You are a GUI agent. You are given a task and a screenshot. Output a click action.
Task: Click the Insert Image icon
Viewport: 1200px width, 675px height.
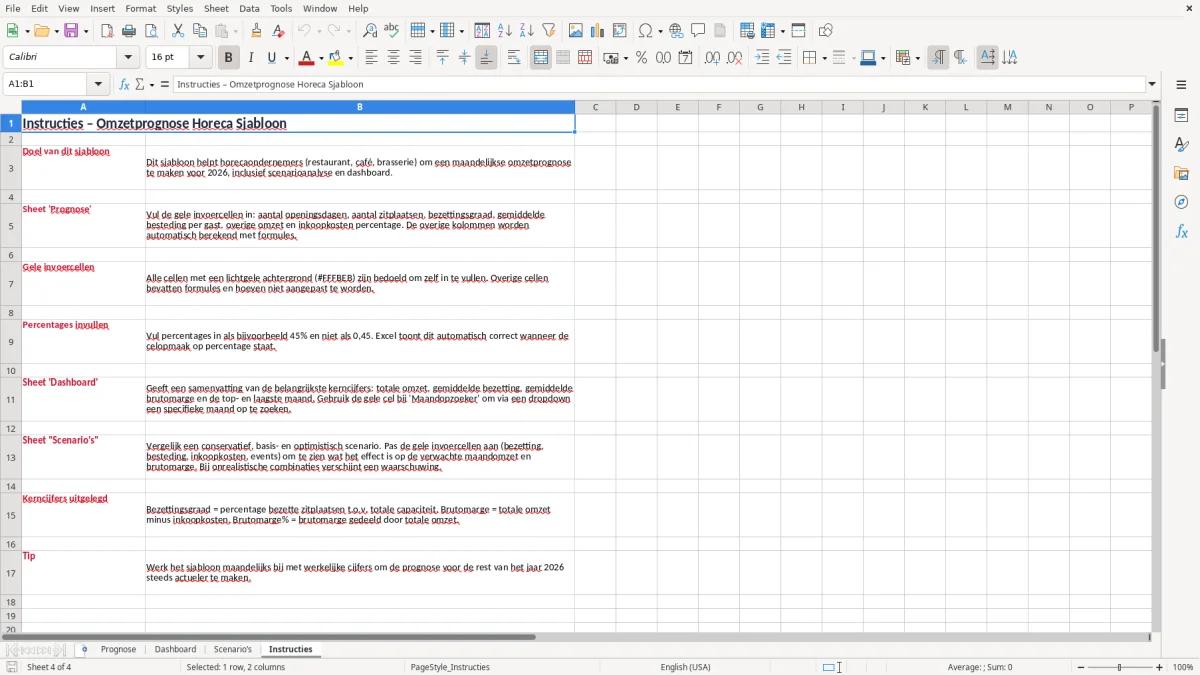(x=576, y=31)
